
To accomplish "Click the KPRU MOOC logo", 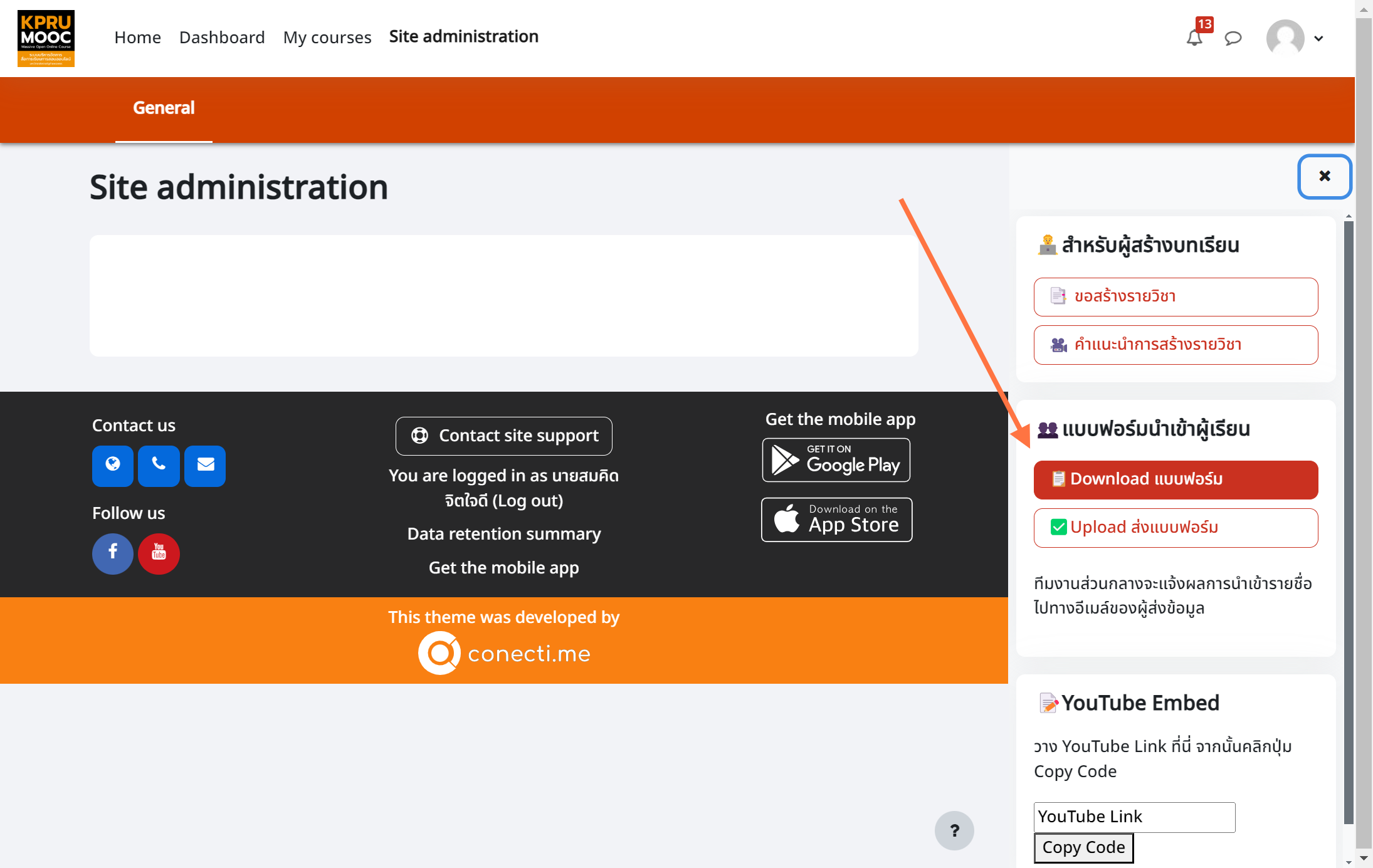I will (x=46, y=38).
